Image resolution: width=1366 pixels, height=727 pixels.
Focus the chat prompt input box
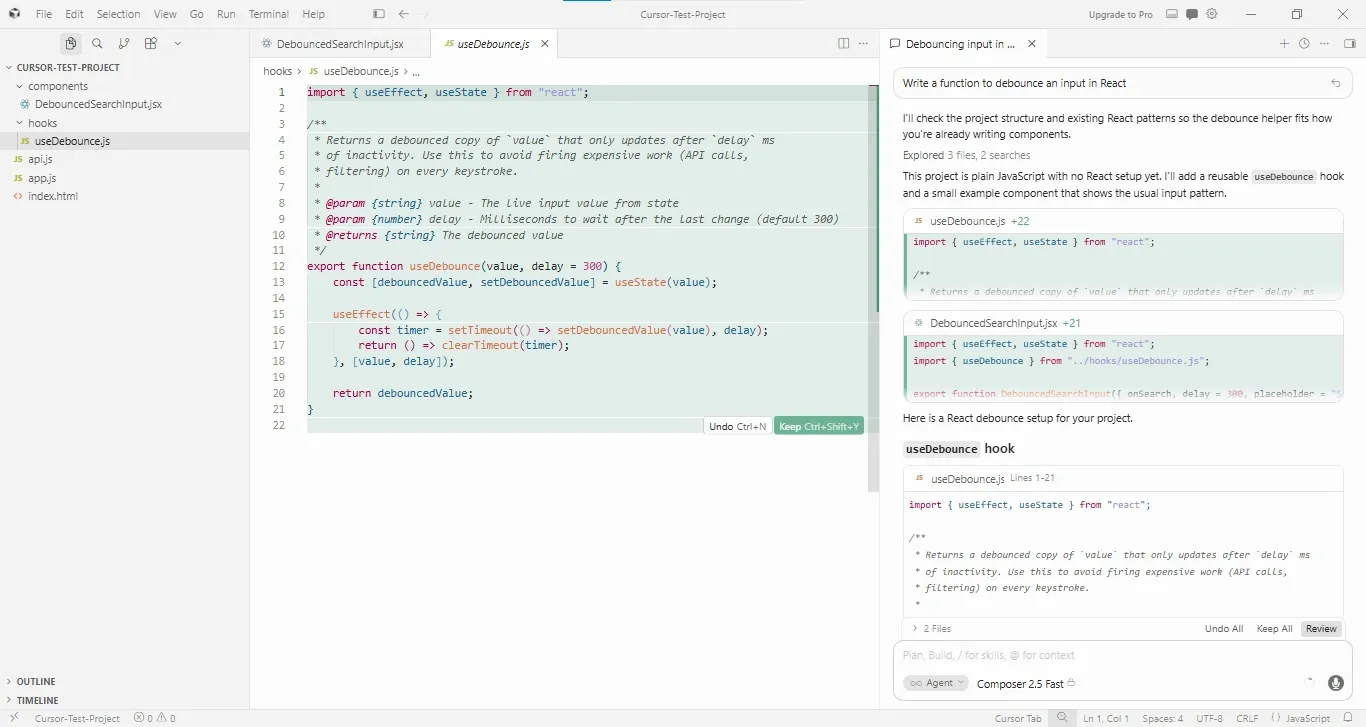click(1122, 655)
